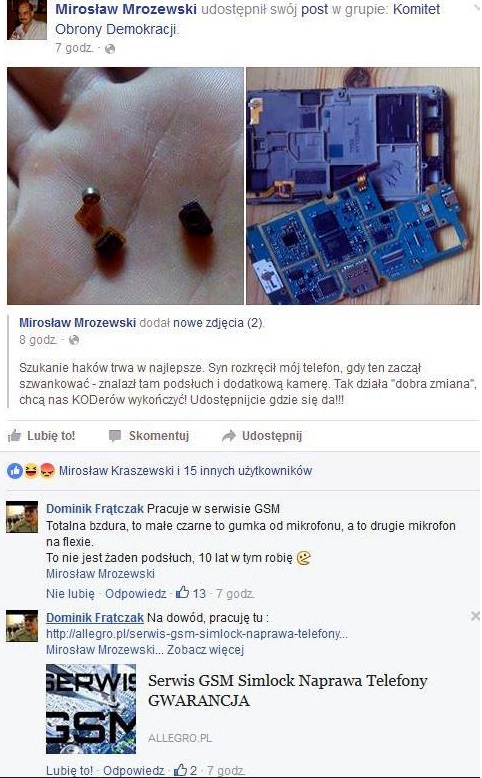Click the Udostępnij share arrow icon
Image resolution: width=482 pixels, height=778 pixels.
(x=228, y=436)
